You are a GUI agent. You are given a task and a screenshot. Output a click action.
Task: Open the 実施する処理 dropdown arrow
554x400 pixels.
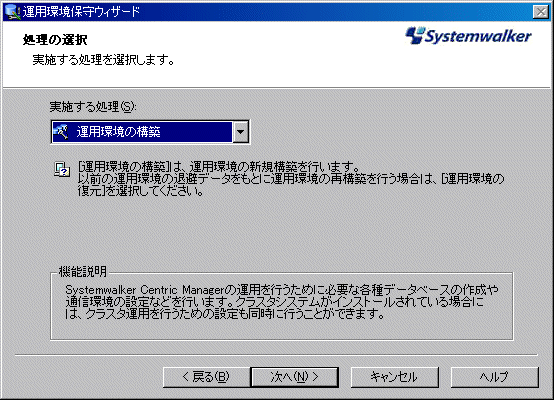coord(241,132)
